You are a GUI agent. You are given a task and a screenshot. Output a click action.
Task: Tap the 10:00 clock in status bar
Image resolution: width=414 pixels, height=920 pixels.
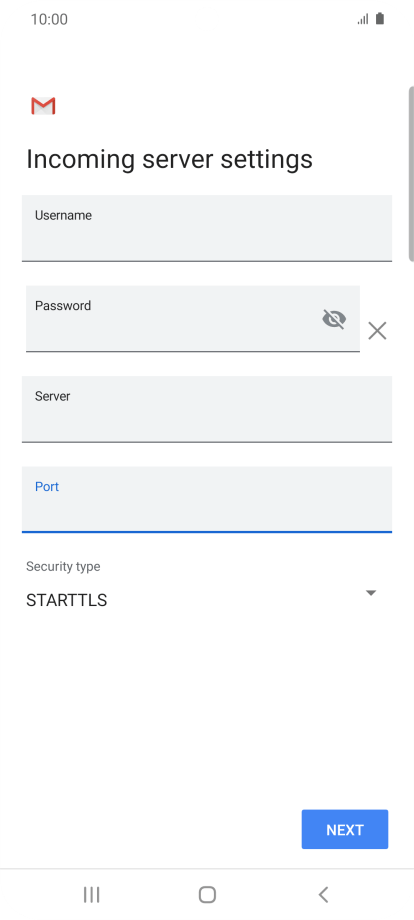[49, 19]
